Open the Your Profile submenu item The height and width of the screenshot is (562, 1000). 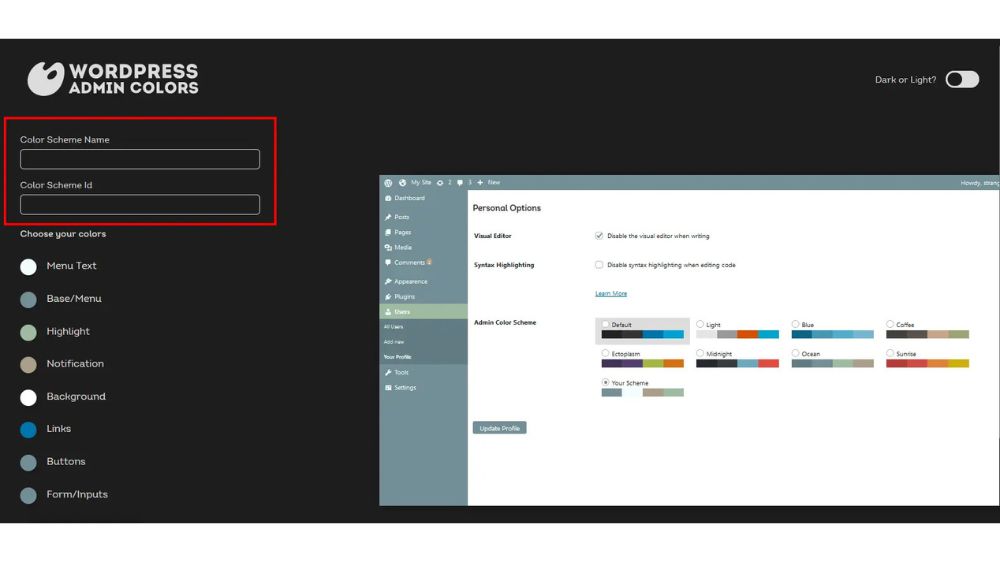click(x=397, y=357)
